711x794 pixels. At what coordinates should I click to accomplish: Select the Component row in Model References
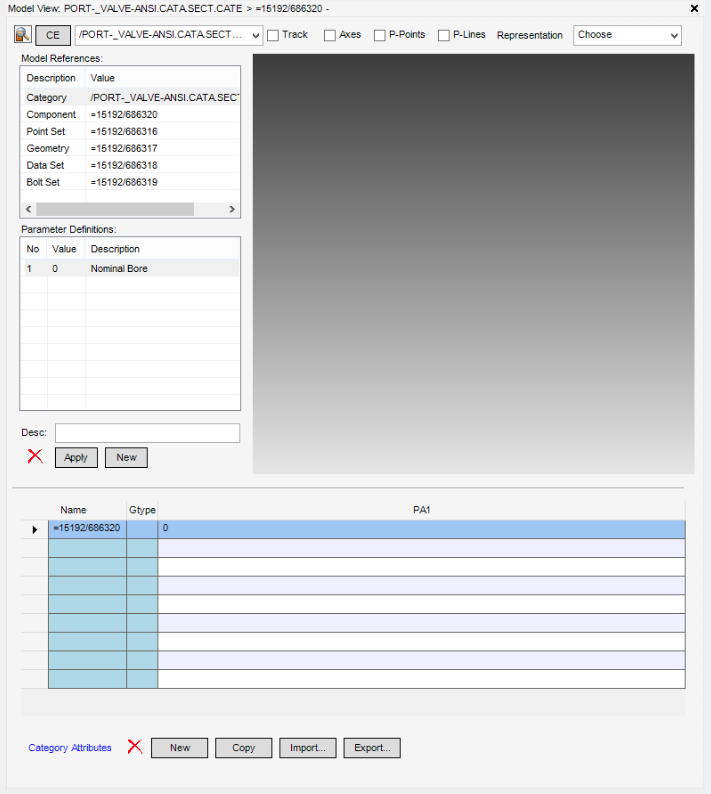(x=130, y=114)
